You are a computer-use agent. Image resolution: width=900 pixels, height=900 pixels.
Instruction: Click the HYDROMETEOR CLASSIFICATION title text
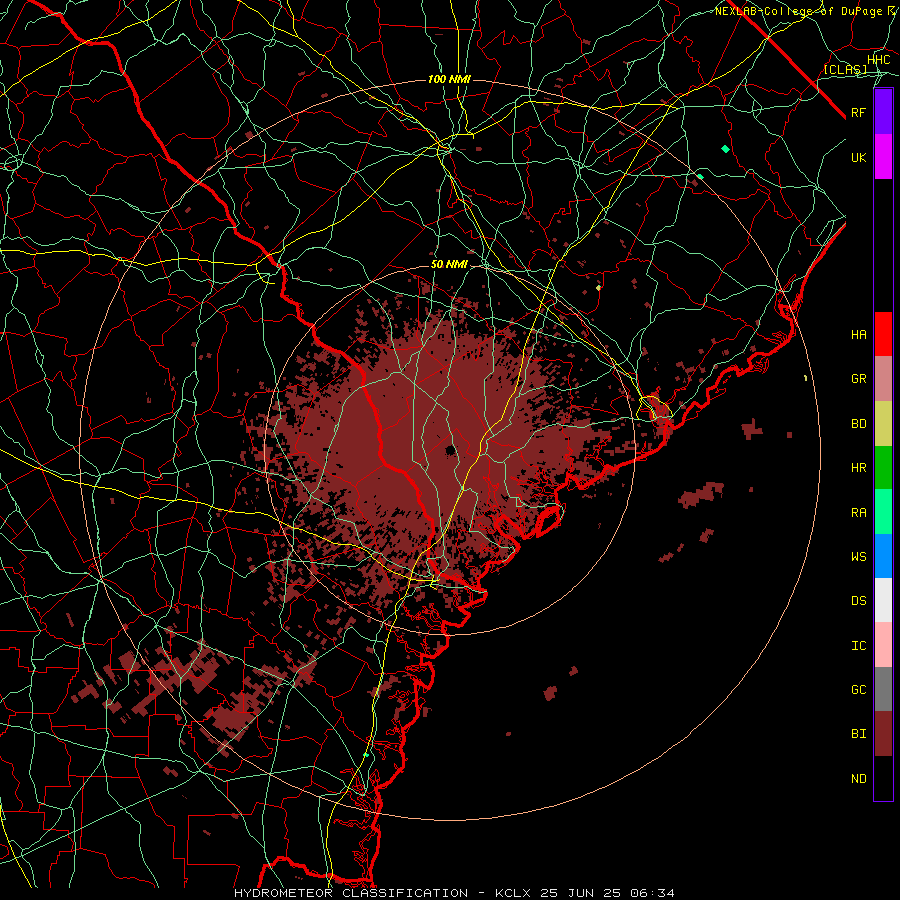(x=351, y=893)
